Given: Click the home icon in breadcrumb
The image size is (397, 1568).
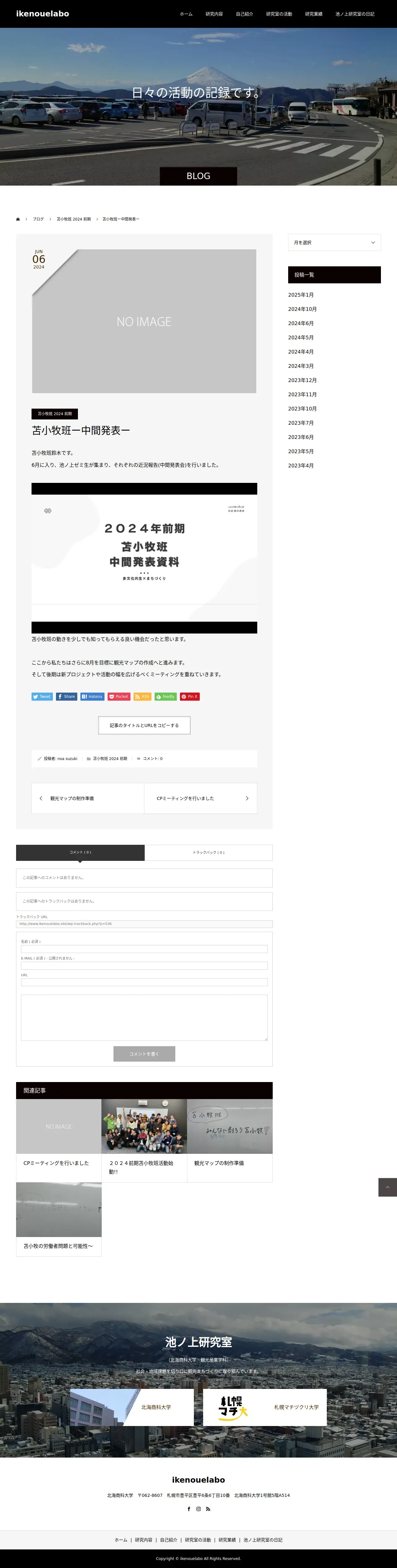Looking at the screenshot, I should pos(18,219).
